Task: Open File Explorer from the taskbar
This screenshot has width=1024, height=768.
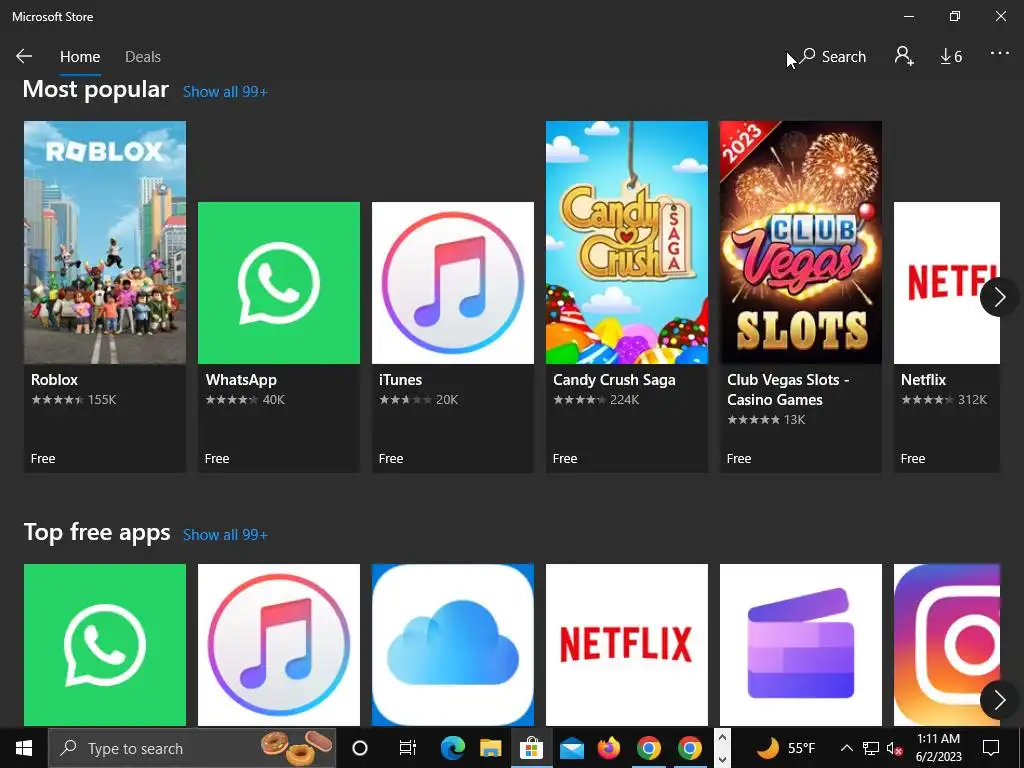Action: (490, 748)
